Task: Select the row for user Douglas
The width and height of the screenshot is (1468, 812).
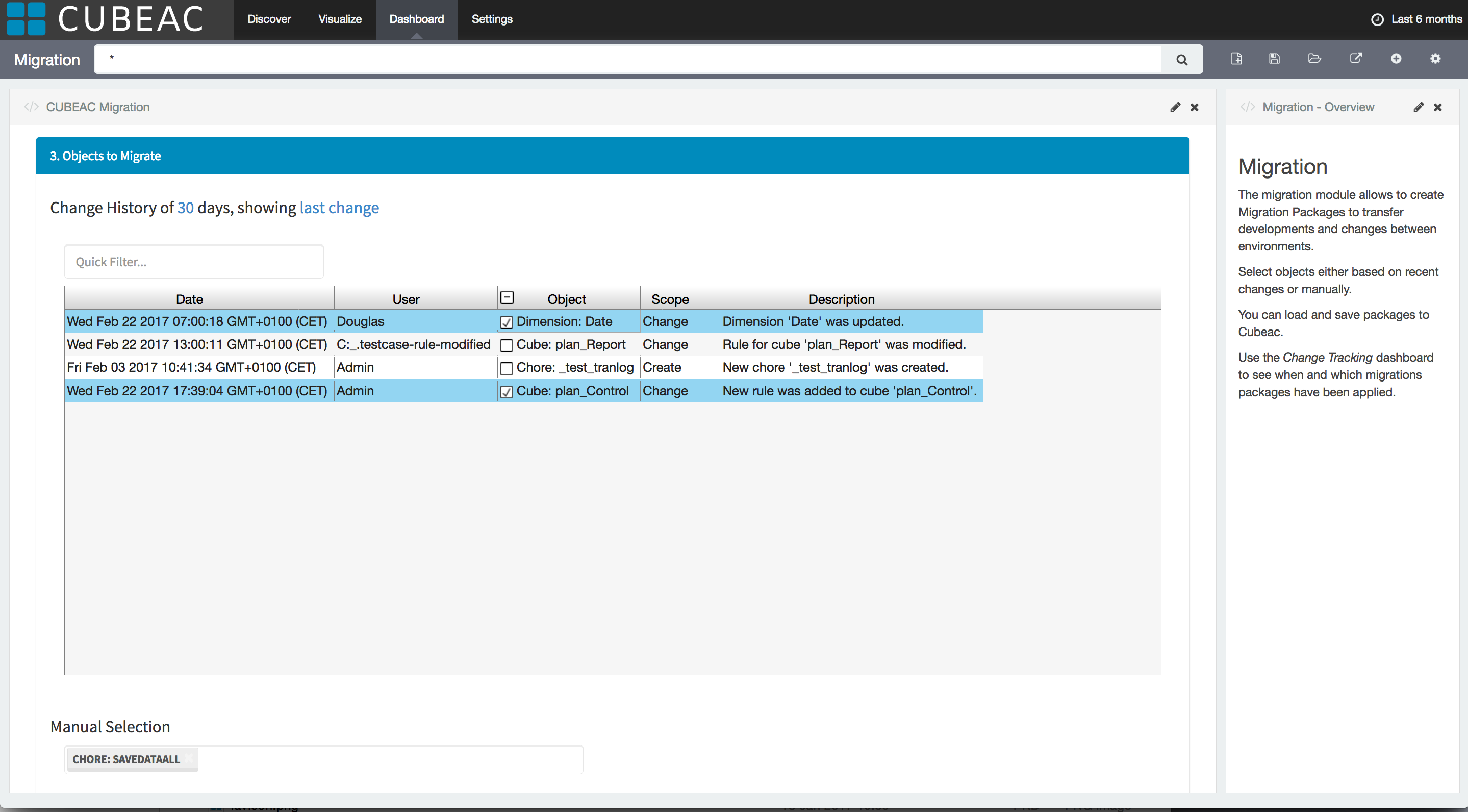Action: (x=524, y=321)
